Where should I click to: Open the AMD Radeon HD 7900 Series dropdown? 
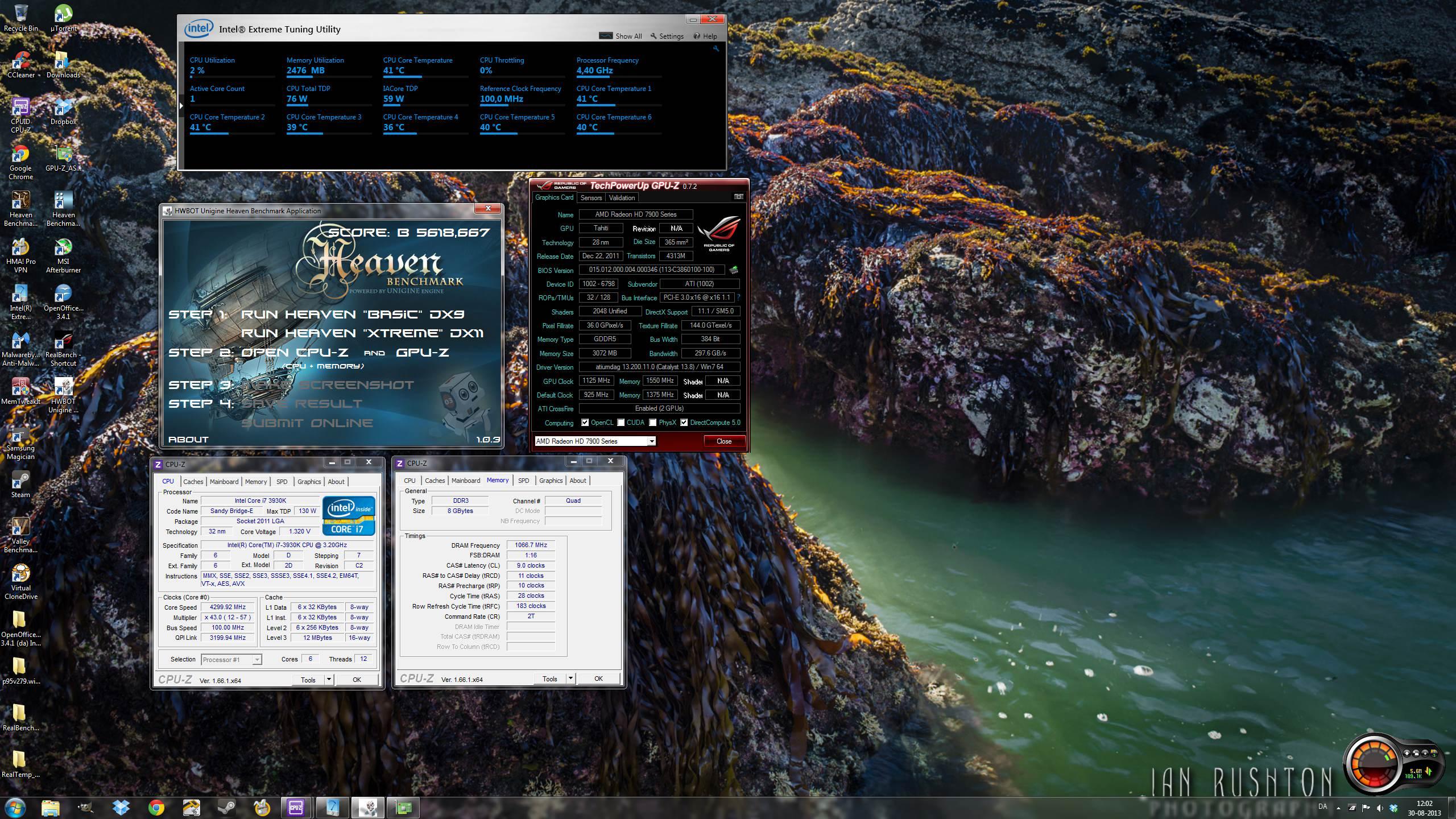tap(595, 441)
